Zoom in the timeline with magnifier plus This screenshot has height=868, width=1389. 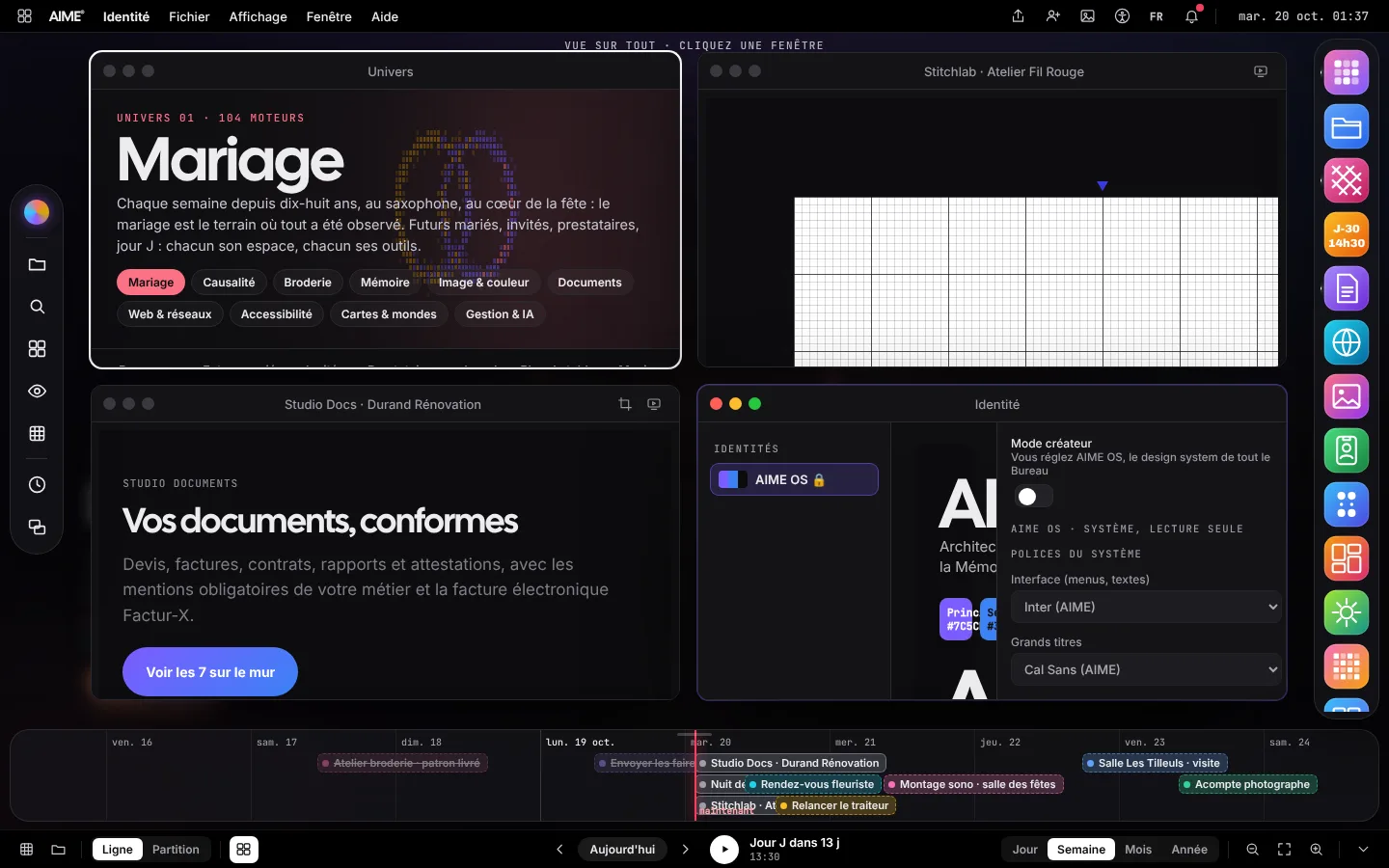[1316, 850]
